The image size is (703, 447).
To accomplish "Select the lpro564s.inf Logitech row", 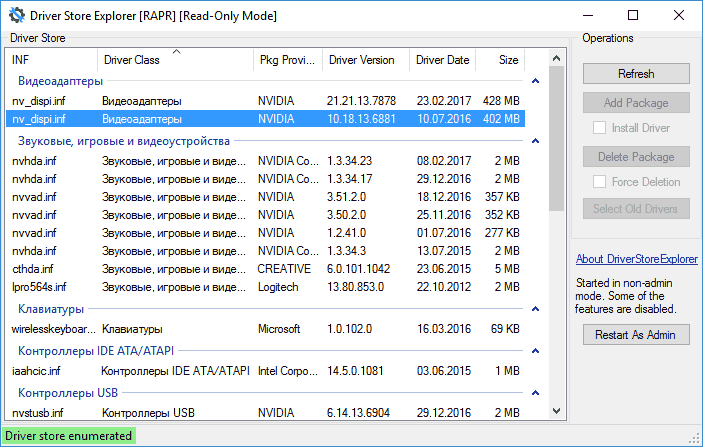I will pyautogui.click(x=265, y=287).
